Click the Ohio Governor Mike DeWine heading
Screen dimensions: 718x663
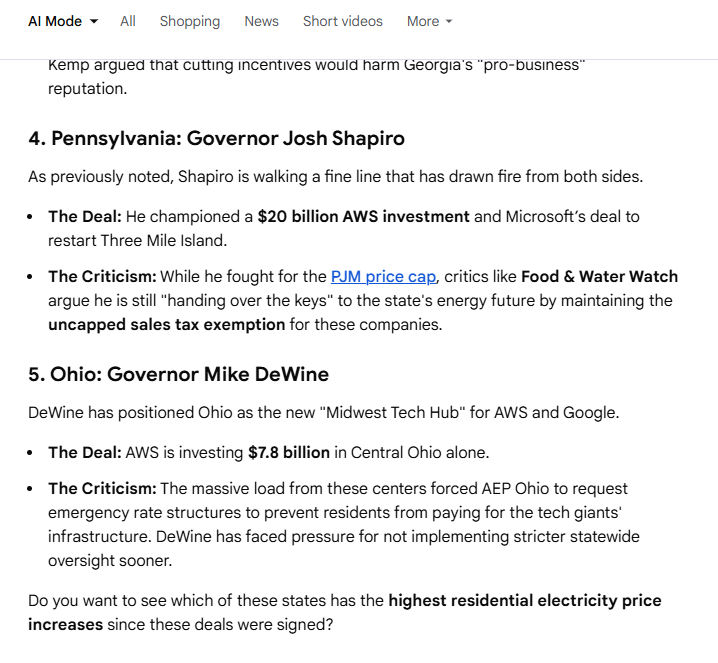pyautogui.click(x=178, y=375)
